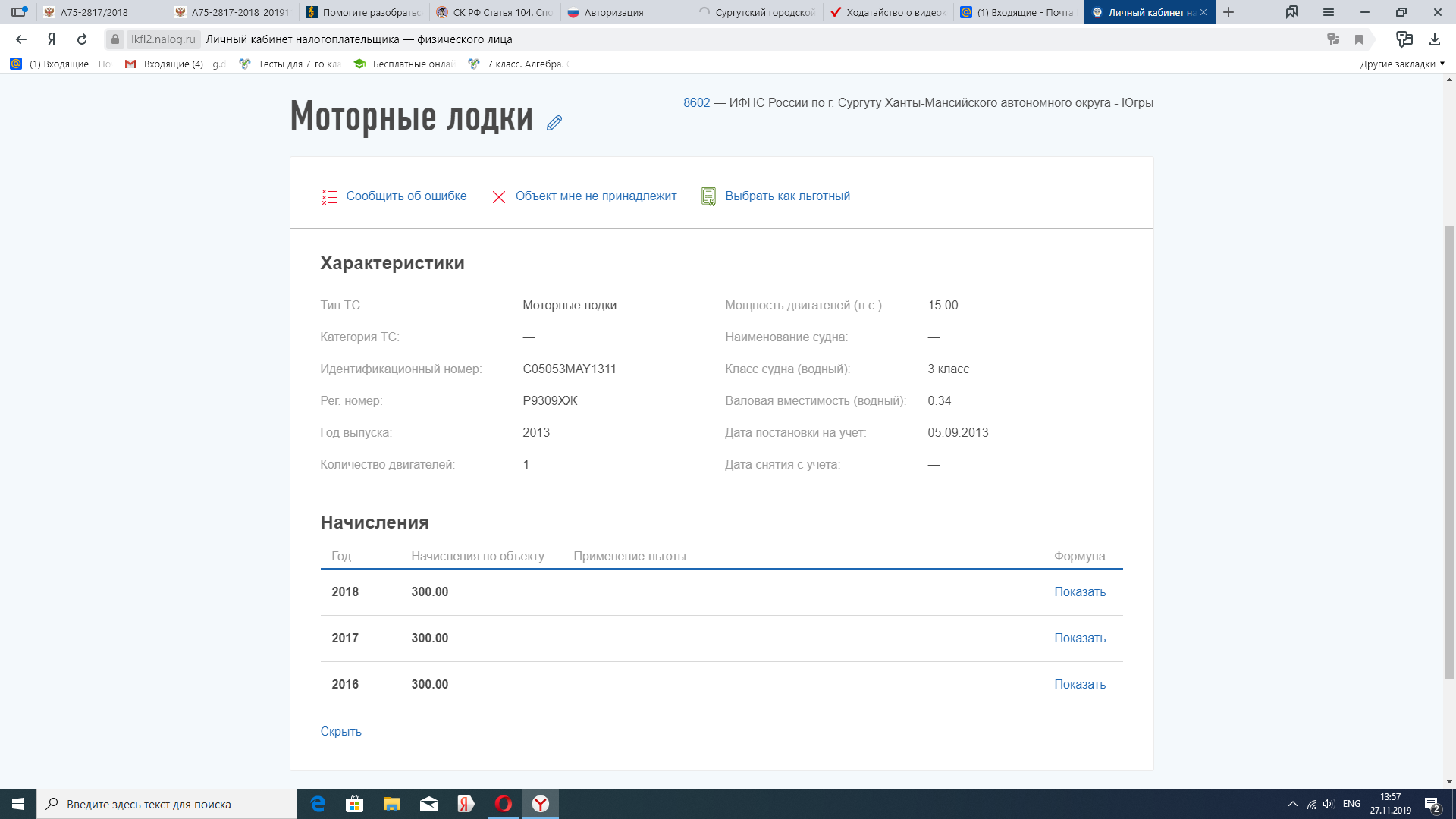Go back using the browser back arrow
Image resolution: width=1456 pixels, height=819 pixels.
pyautogui.click(x=21, y=39)
